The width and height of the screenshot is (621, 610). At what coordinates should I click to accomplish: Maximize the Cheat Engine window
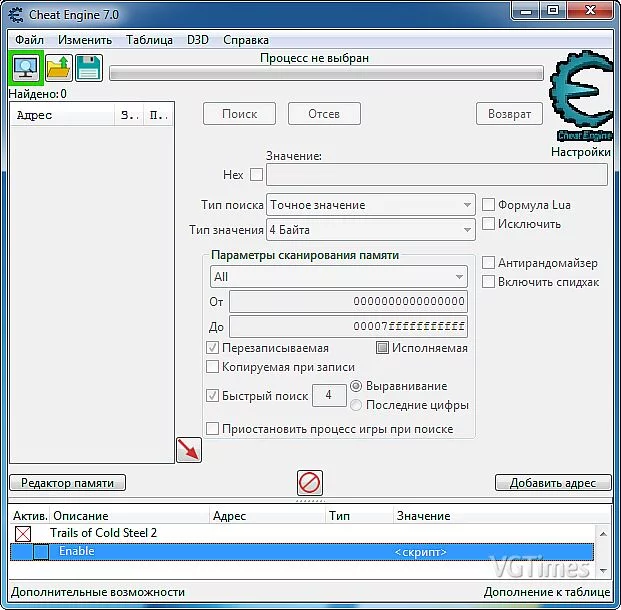click(x=553, y=11)
